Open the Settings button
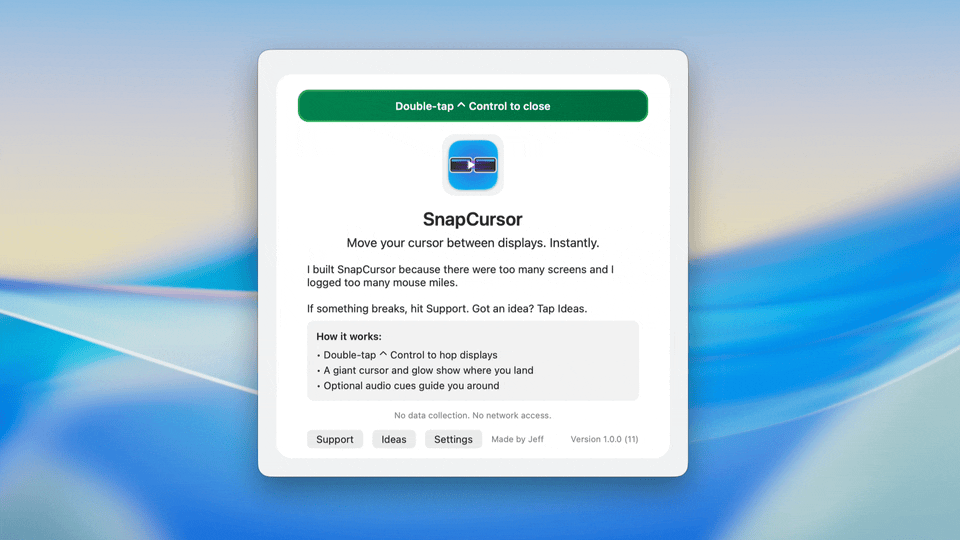This screenshot has width=960, height=540. point(453,439)
